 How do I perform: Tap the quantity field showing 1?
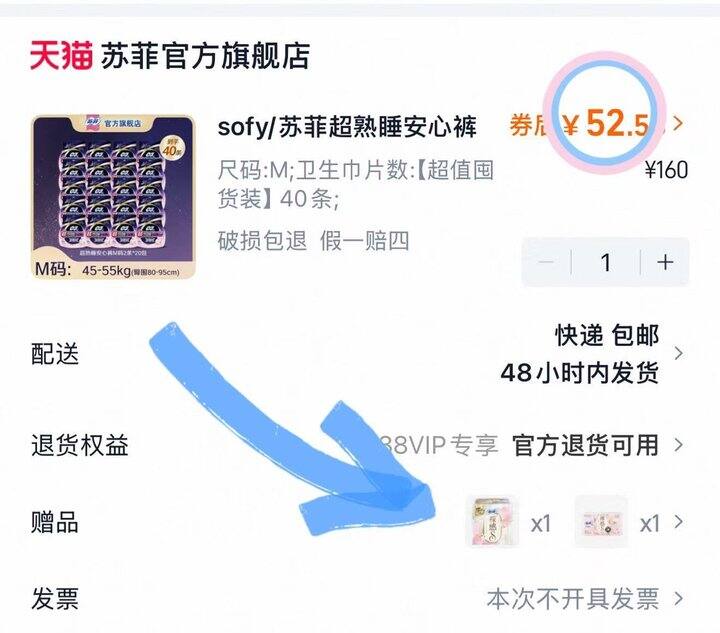click(x=606, y=262)
